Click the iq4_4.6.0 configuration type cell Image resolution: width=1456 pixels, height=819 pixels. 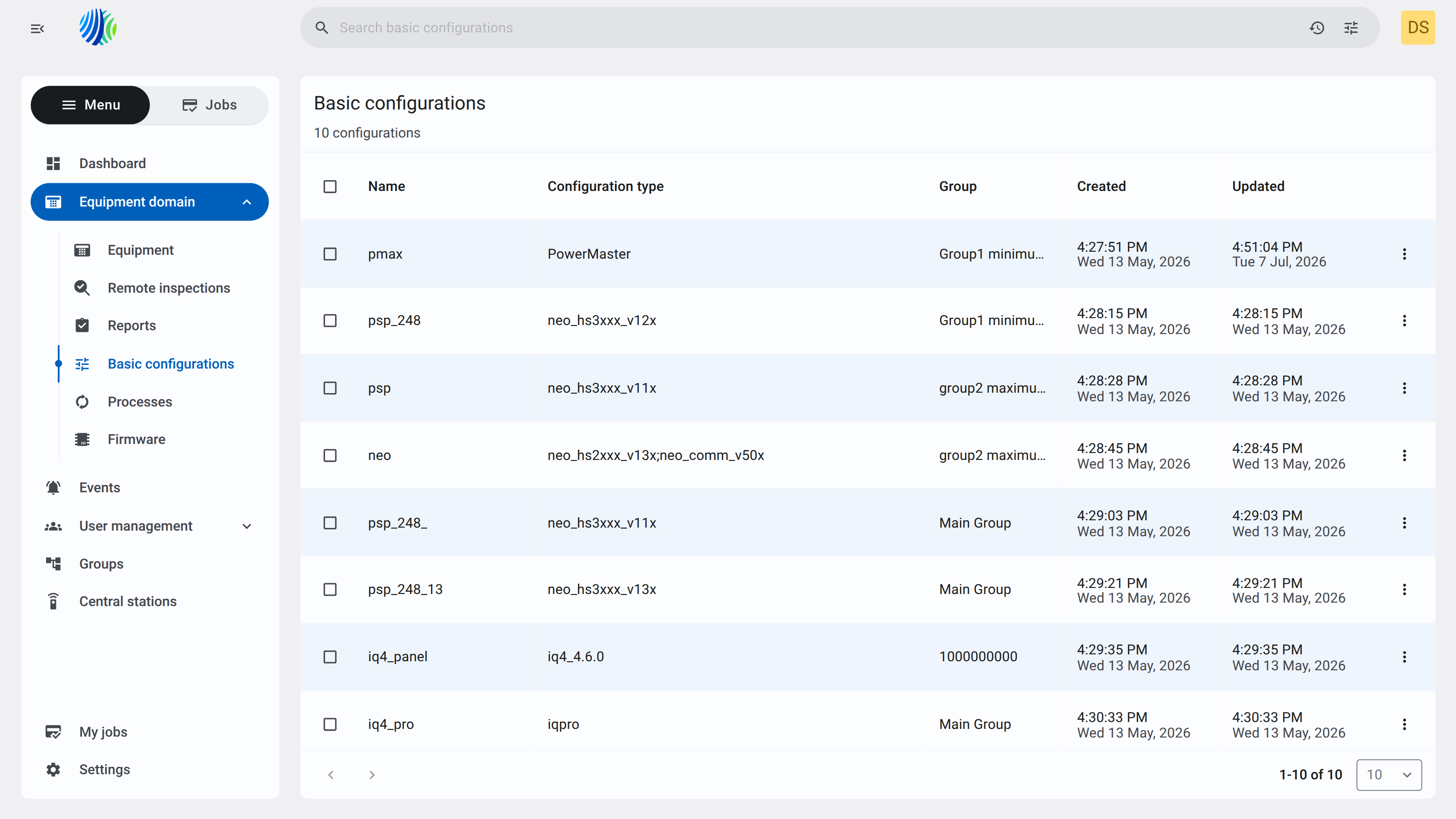pos(576,657)
